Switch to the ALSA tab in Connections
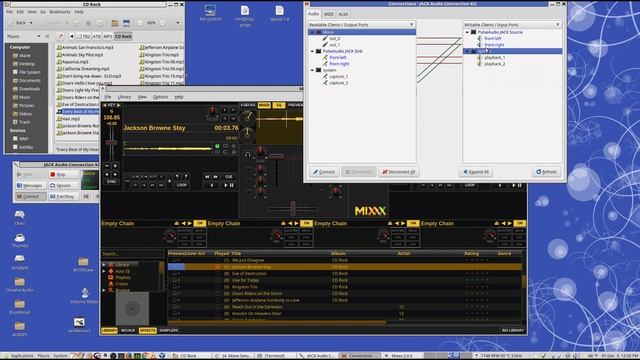Viewport: 640px width, 360px height. tap(343, 14)
